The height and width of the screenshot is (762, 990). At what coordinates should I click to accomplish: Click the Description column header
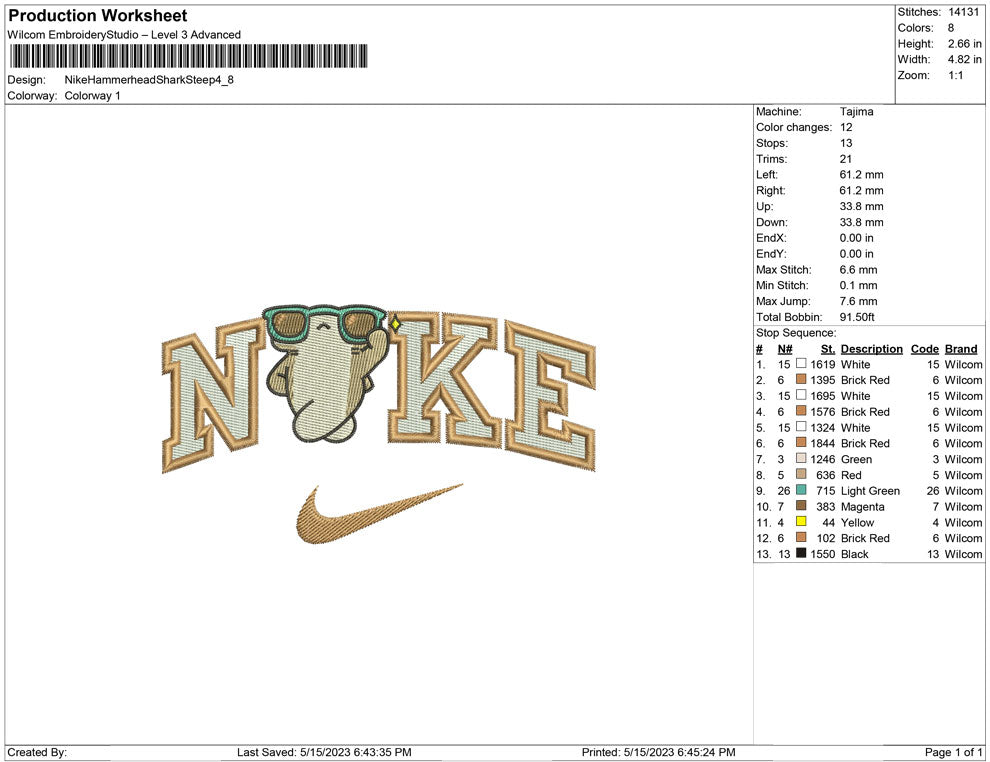pyautogui.click(x=871, y=349)
